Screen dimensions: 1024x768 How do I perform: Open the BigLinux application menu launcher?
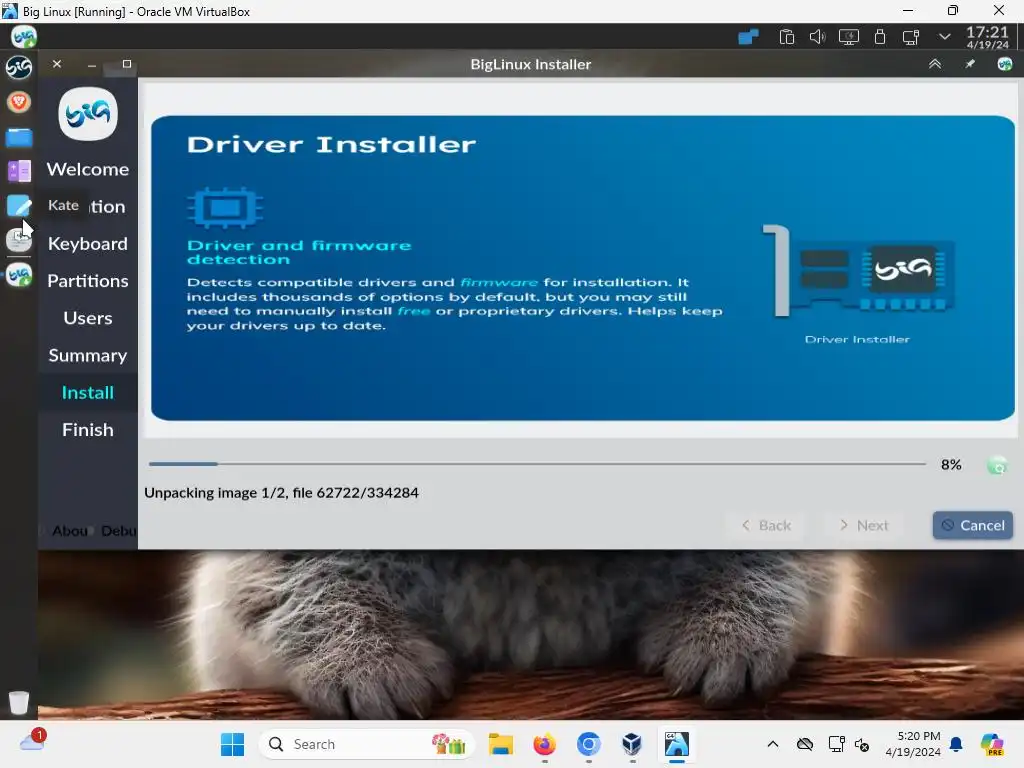click(24, 37)
